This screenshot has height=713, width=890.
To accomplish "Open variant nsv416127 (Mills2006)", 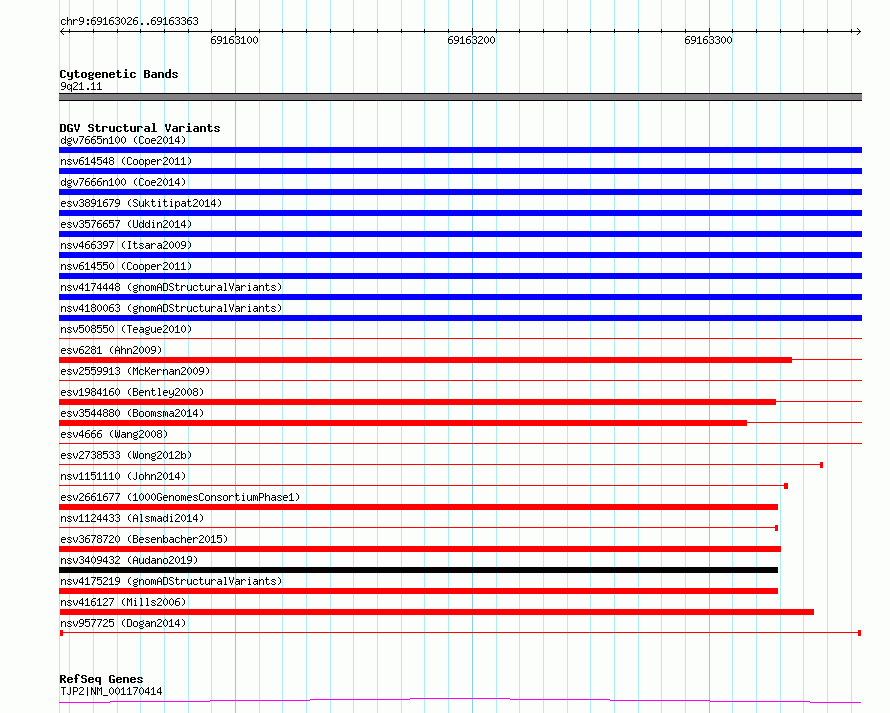I will (123, 602).
